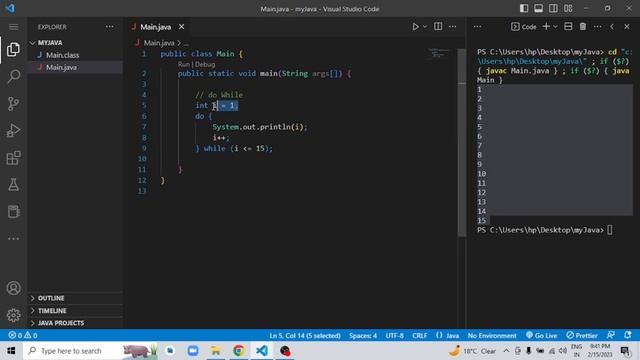Open Windows Start menu

click(11, 351)
